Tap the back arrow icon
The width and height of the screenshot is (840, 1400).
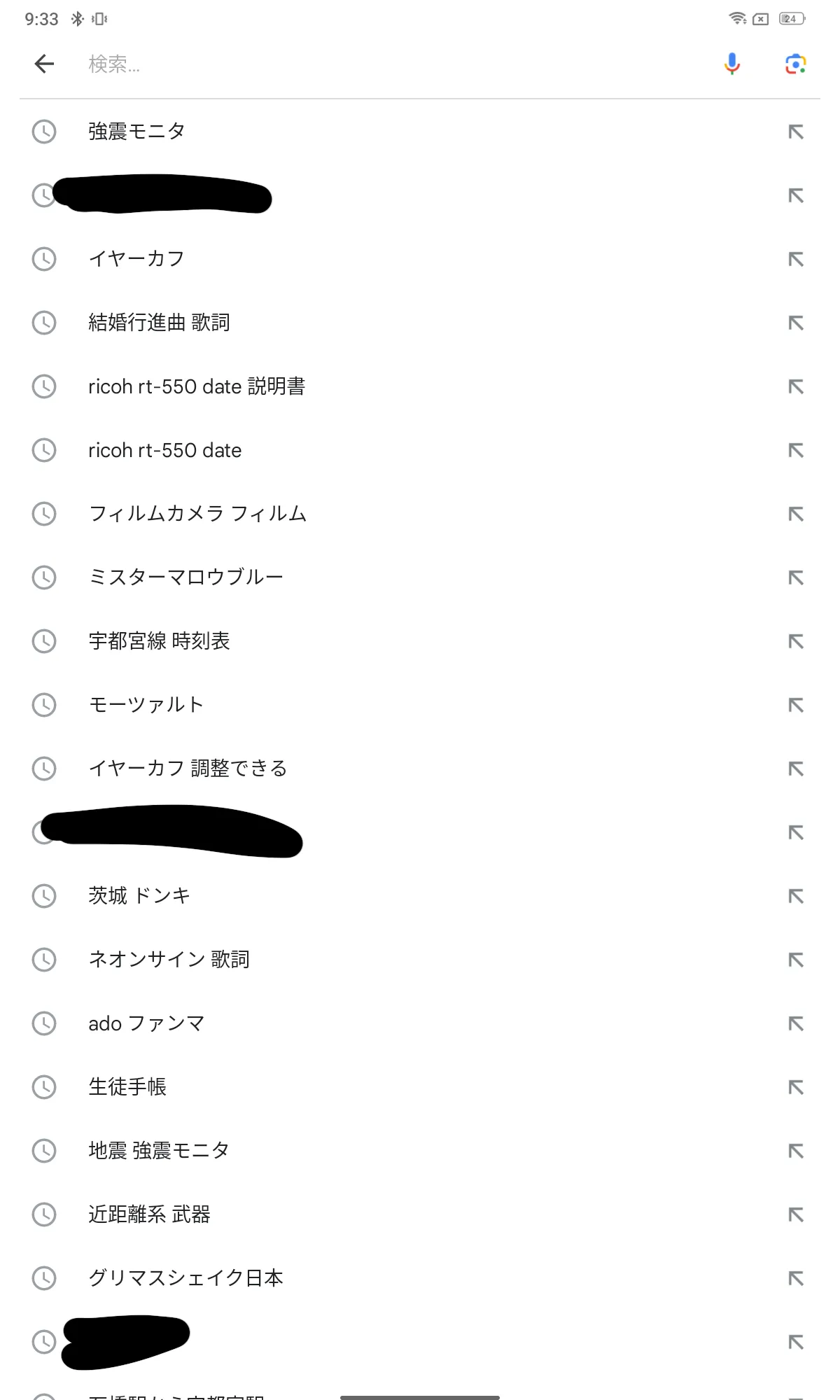pyautogui.click(x=44, y=64)
